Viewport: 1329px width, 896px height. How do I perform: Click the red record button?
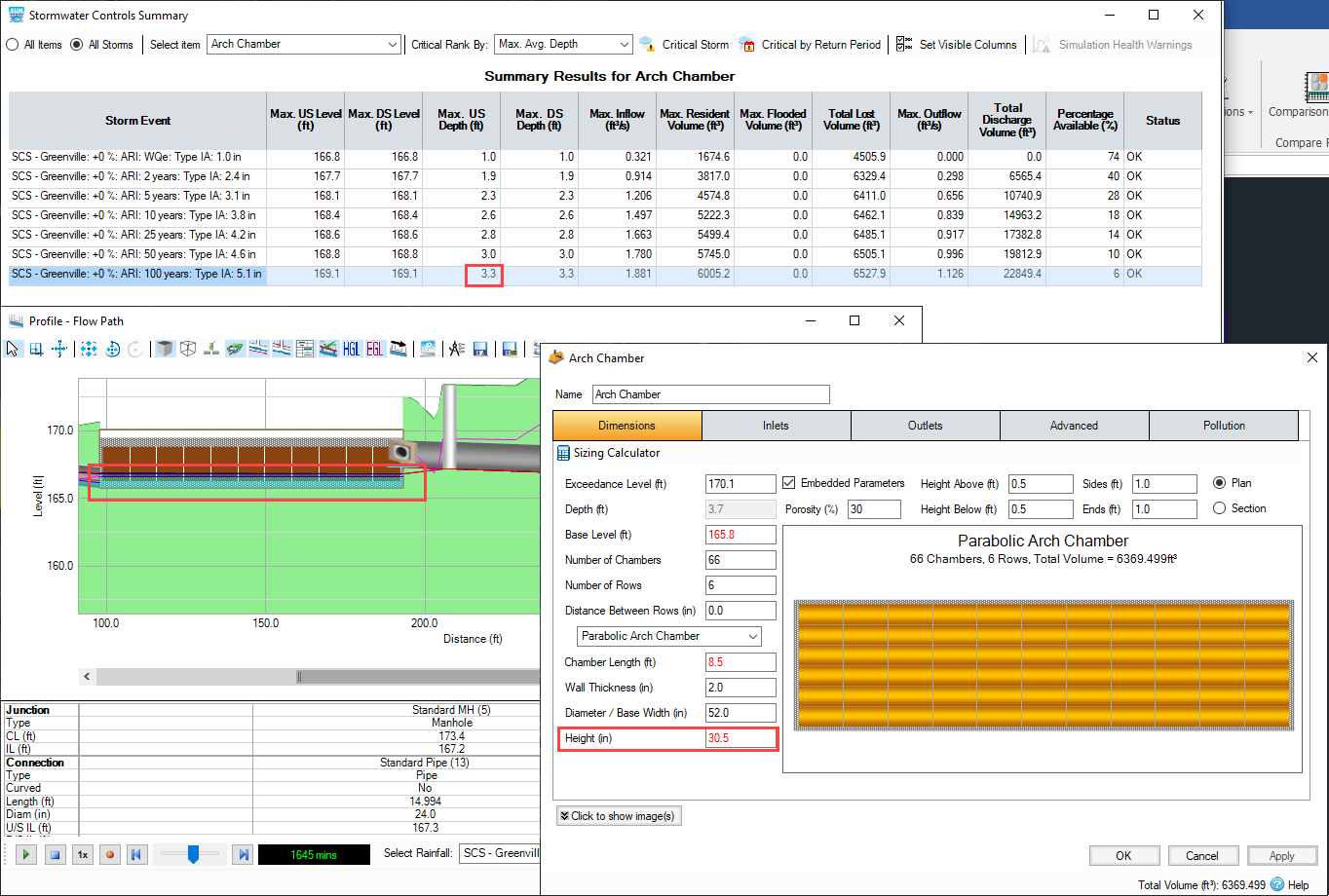pyautogui.click(x=110, y=854)
